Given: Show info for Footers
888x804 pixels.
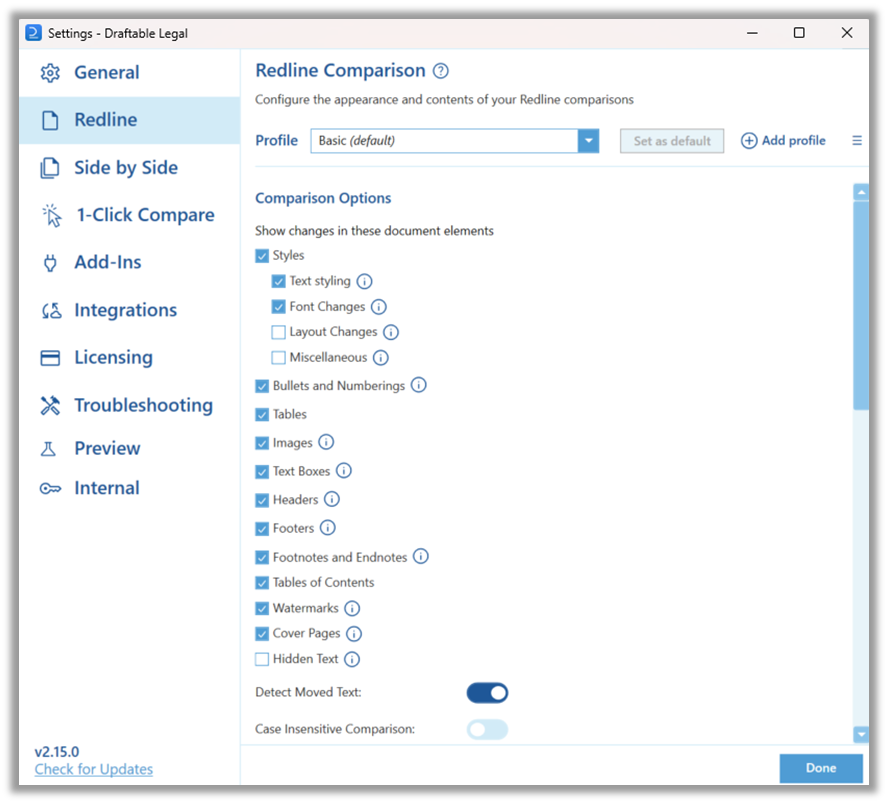Looking at the screenshot, I should 328,528.
